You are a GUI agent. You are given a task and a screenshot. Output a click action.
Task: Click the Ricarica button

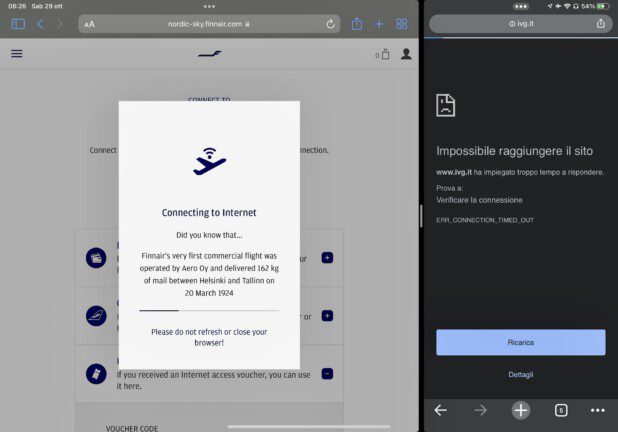[x=520, y=342]
